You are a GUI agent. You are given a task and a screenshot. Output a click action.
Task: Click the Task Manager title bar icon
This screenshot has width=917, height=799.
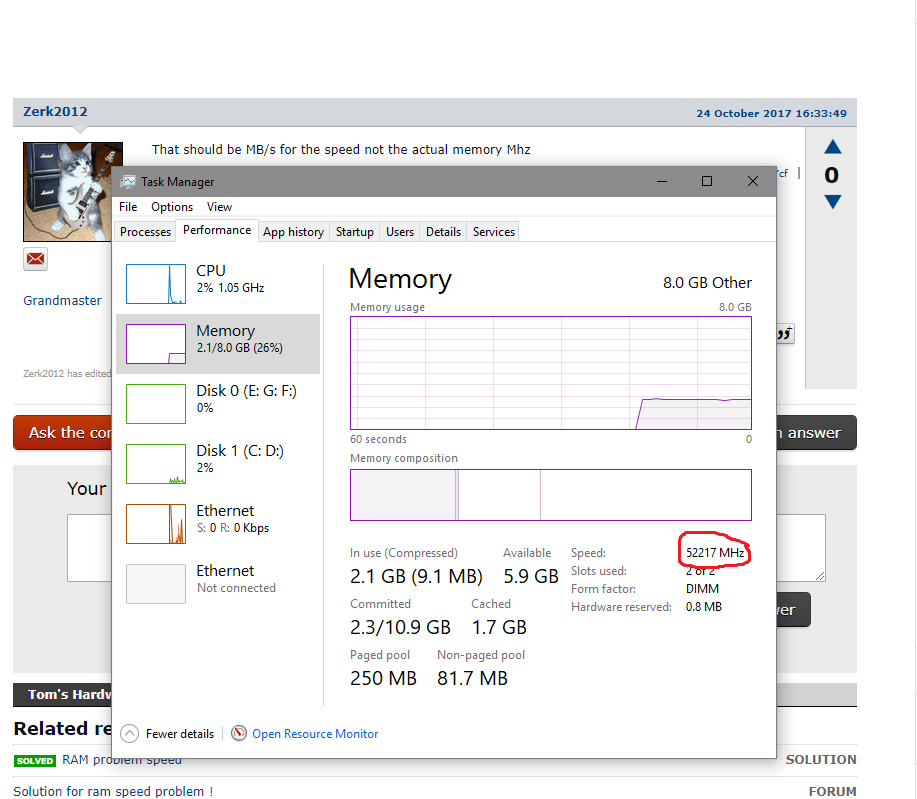128,181
